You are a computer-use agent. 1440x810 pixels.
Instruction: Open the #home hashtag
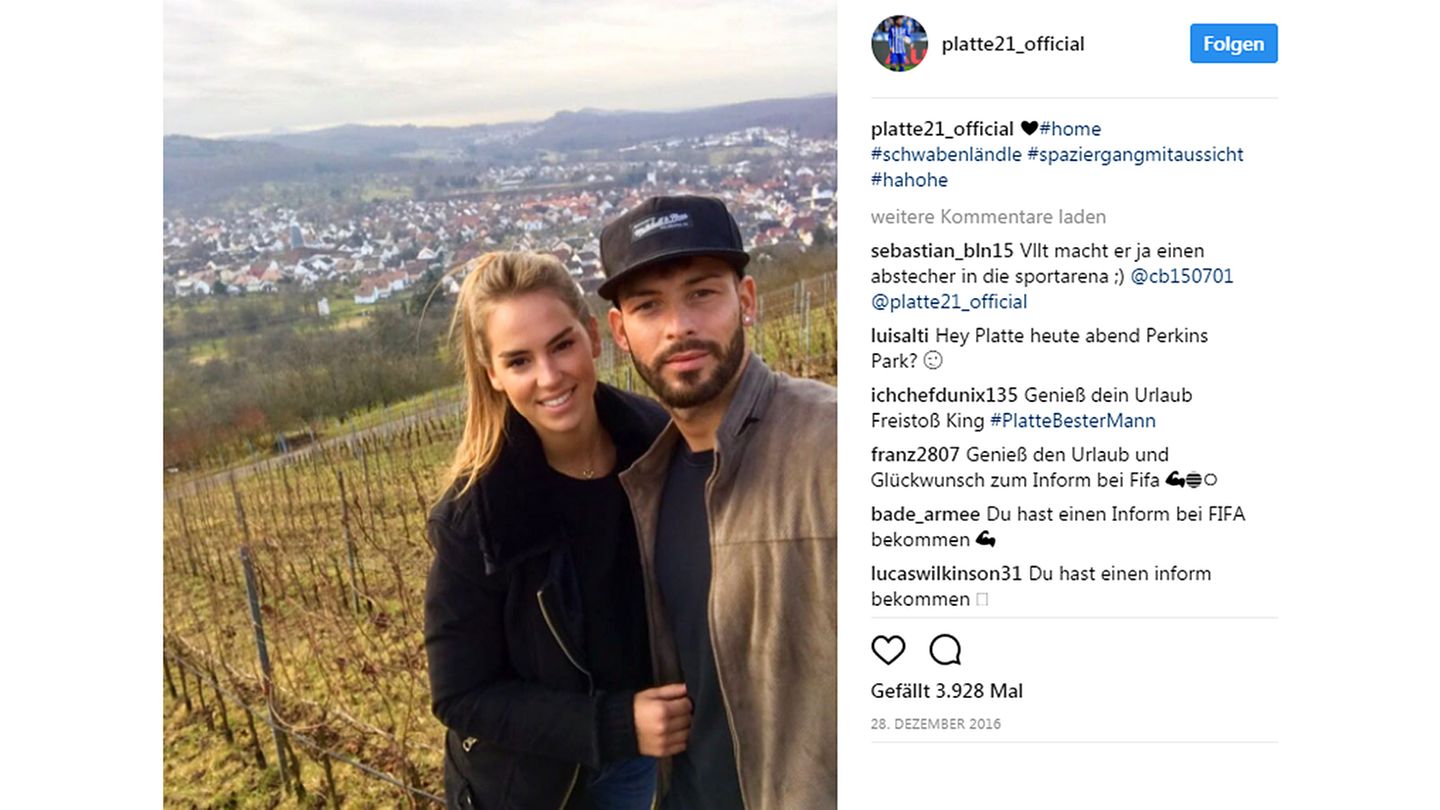click(x=1070, y=129)
